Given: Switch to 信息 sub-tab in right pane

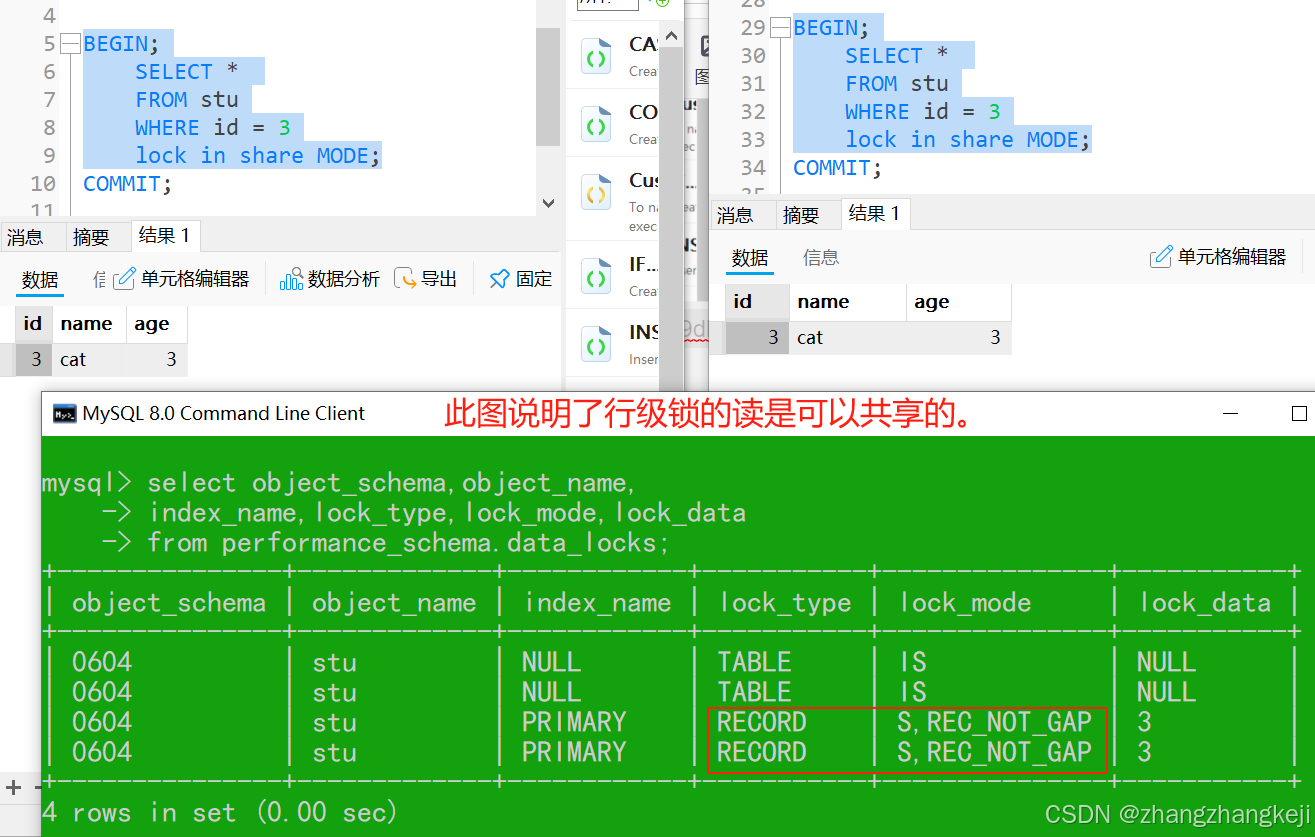Looking at the screenshot, I should [x=821, y=258].
